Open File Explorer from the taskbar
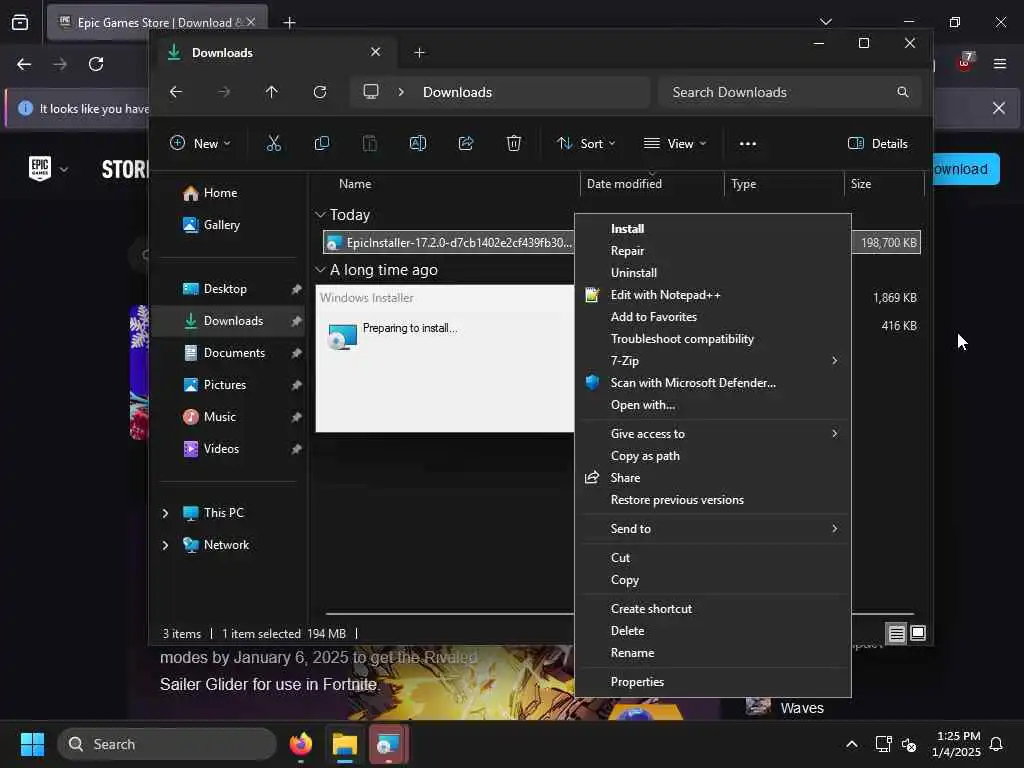This screenshot has height=768, width=1024. (x=345, y=744)
